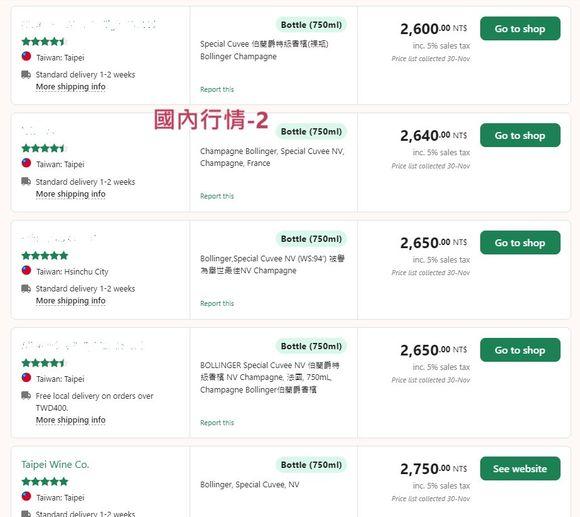The height and width of the screenshot is (517, 580).
Task: Click the star rating in the 2,640 NT$ listing
Action: point(43,149)
